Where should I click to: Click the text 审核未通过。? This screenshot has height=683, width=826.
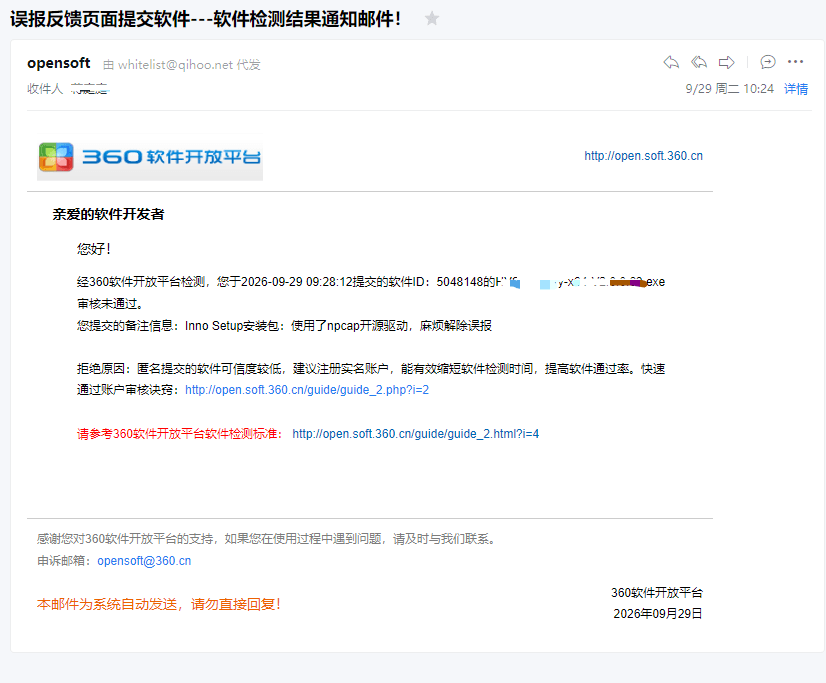click(110, 303)
